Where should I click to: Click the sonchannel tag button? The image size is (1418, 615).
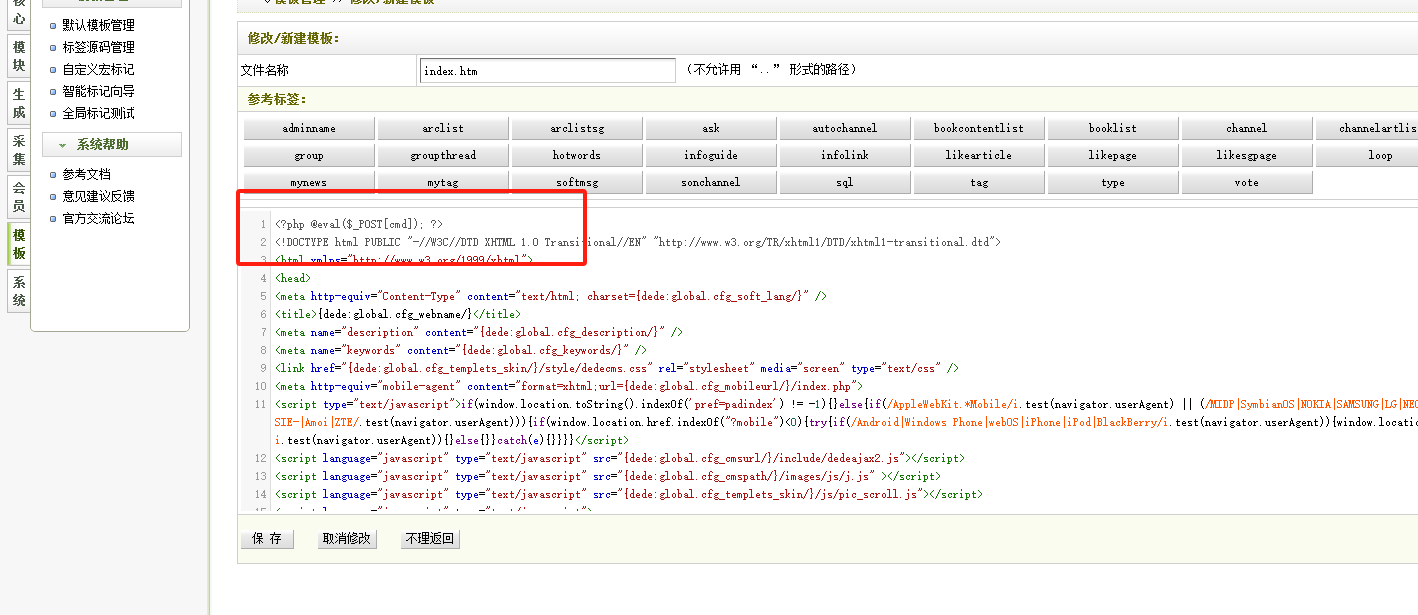coord(711,182)
